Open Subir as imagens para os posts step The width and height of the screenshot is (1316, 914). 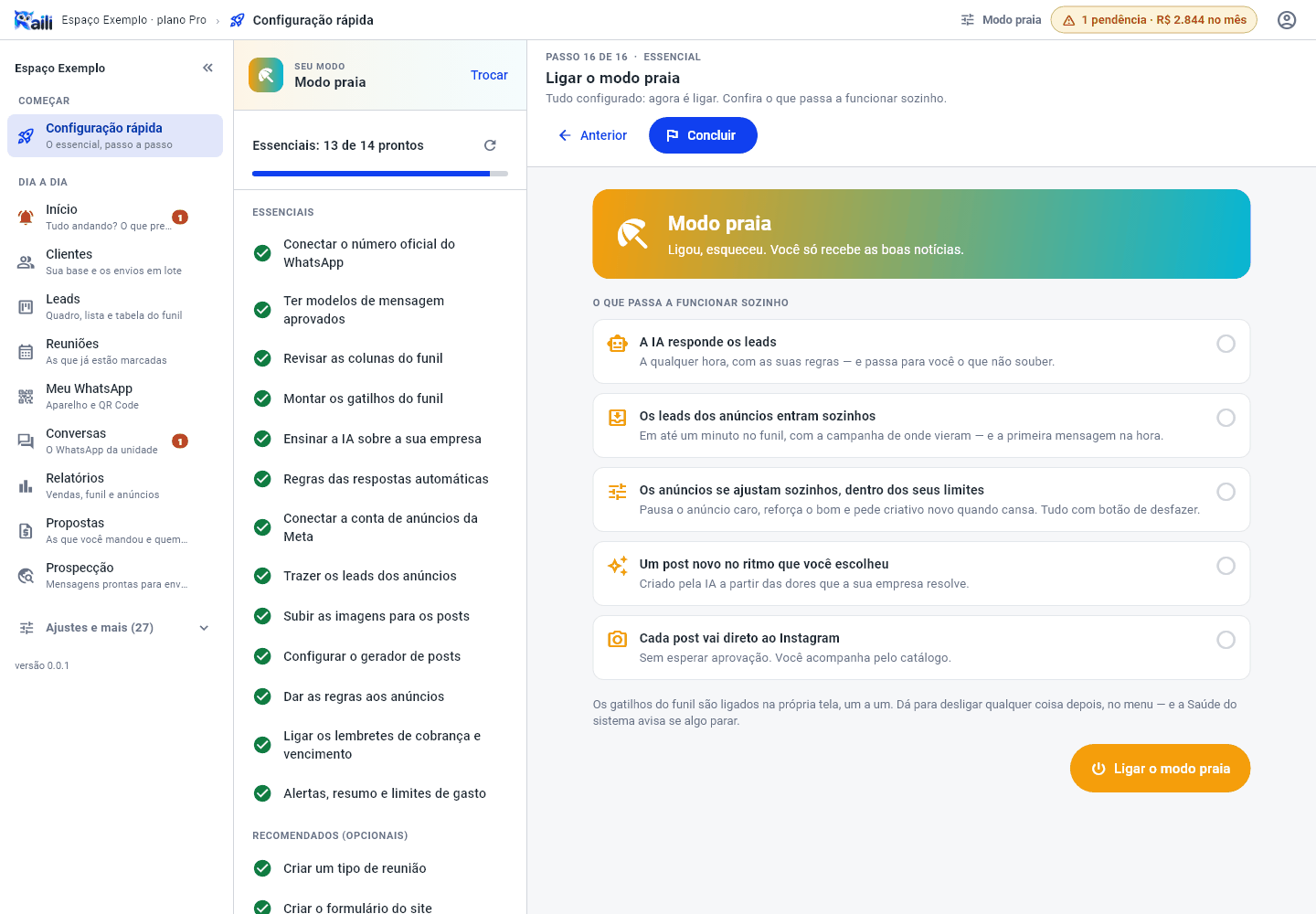coord(380,616)
